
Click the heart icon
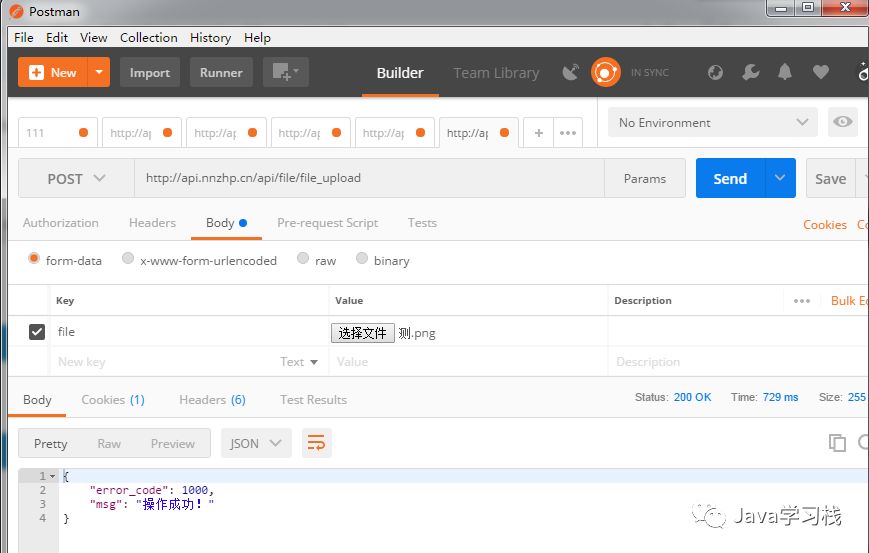[x=821, y=72]
